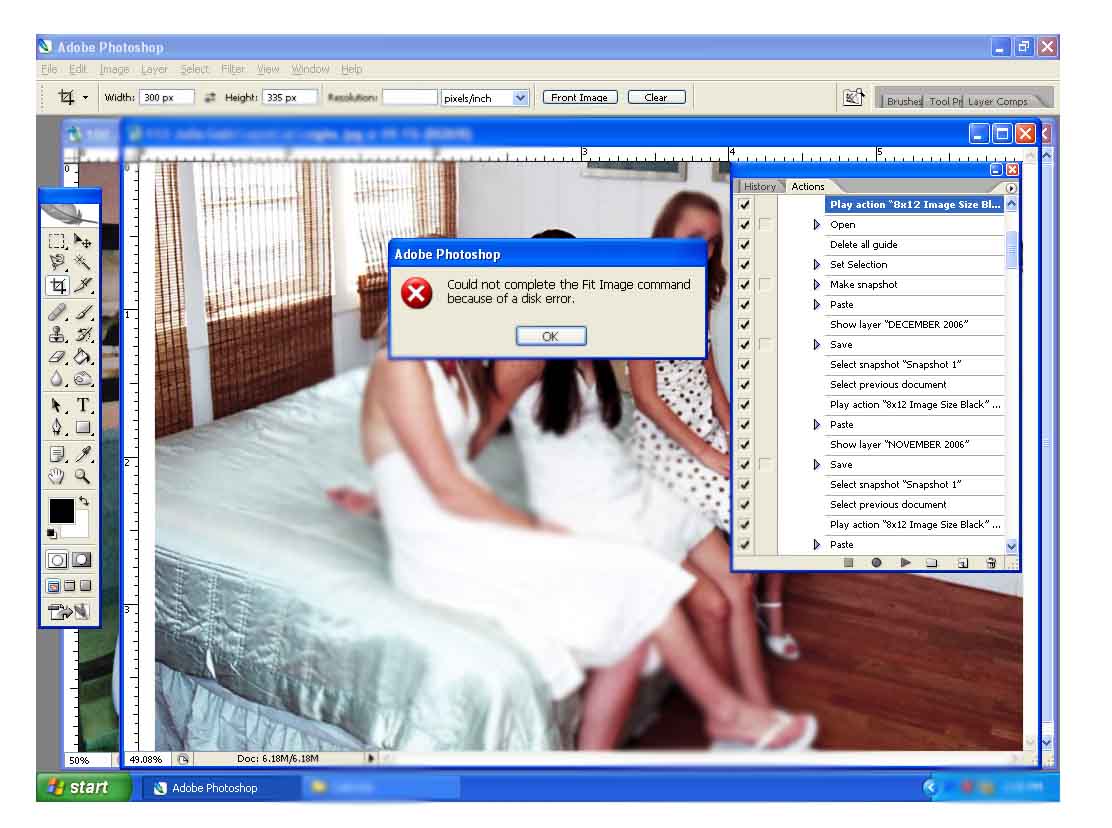Expand the 'Set Selection' action step
This screenshot has width=1112, height=828.
(817, 264)
